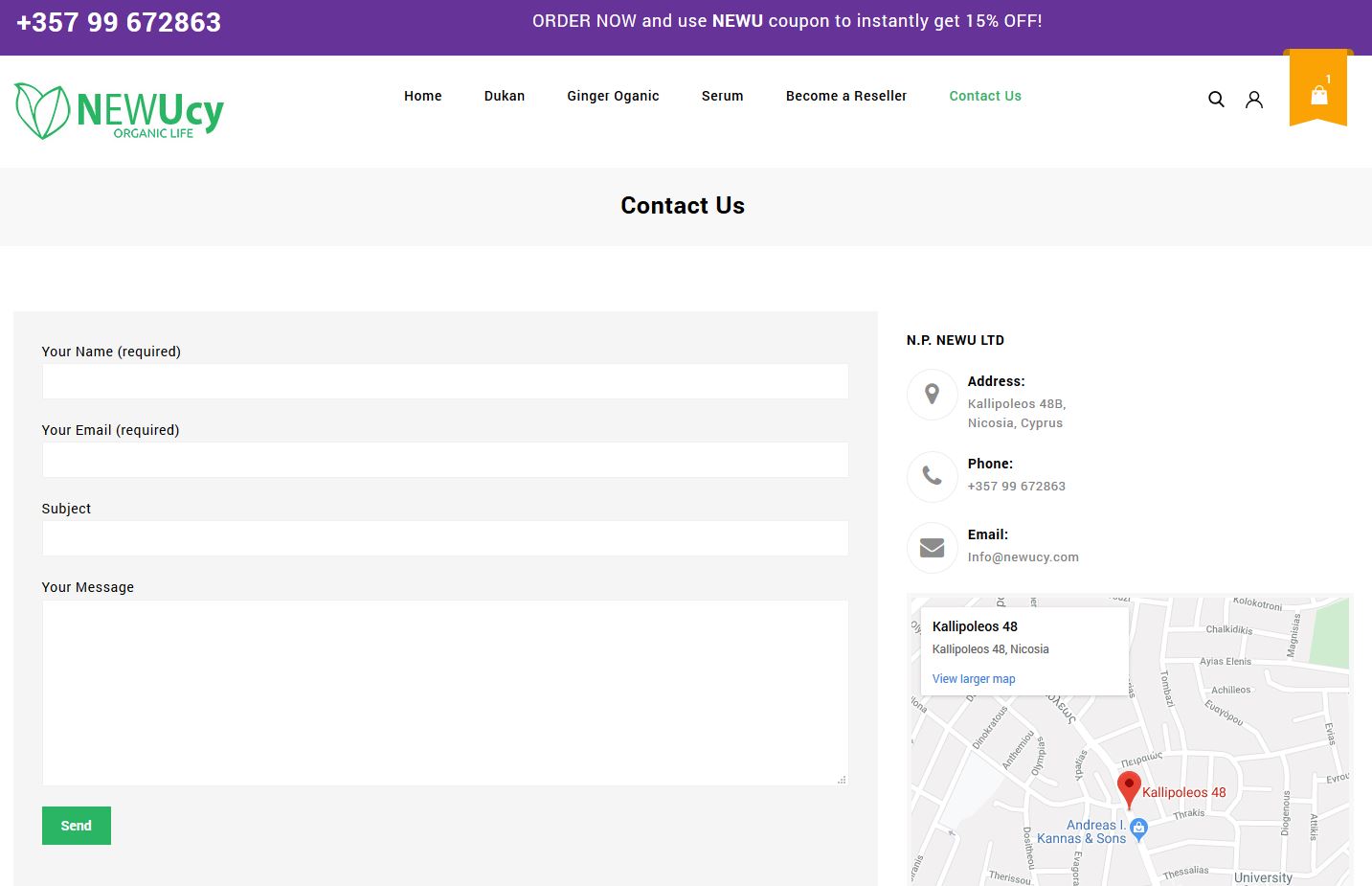Click the email envelope icon
This screenshot has width=1372, height=886.
tap(932, 547)
